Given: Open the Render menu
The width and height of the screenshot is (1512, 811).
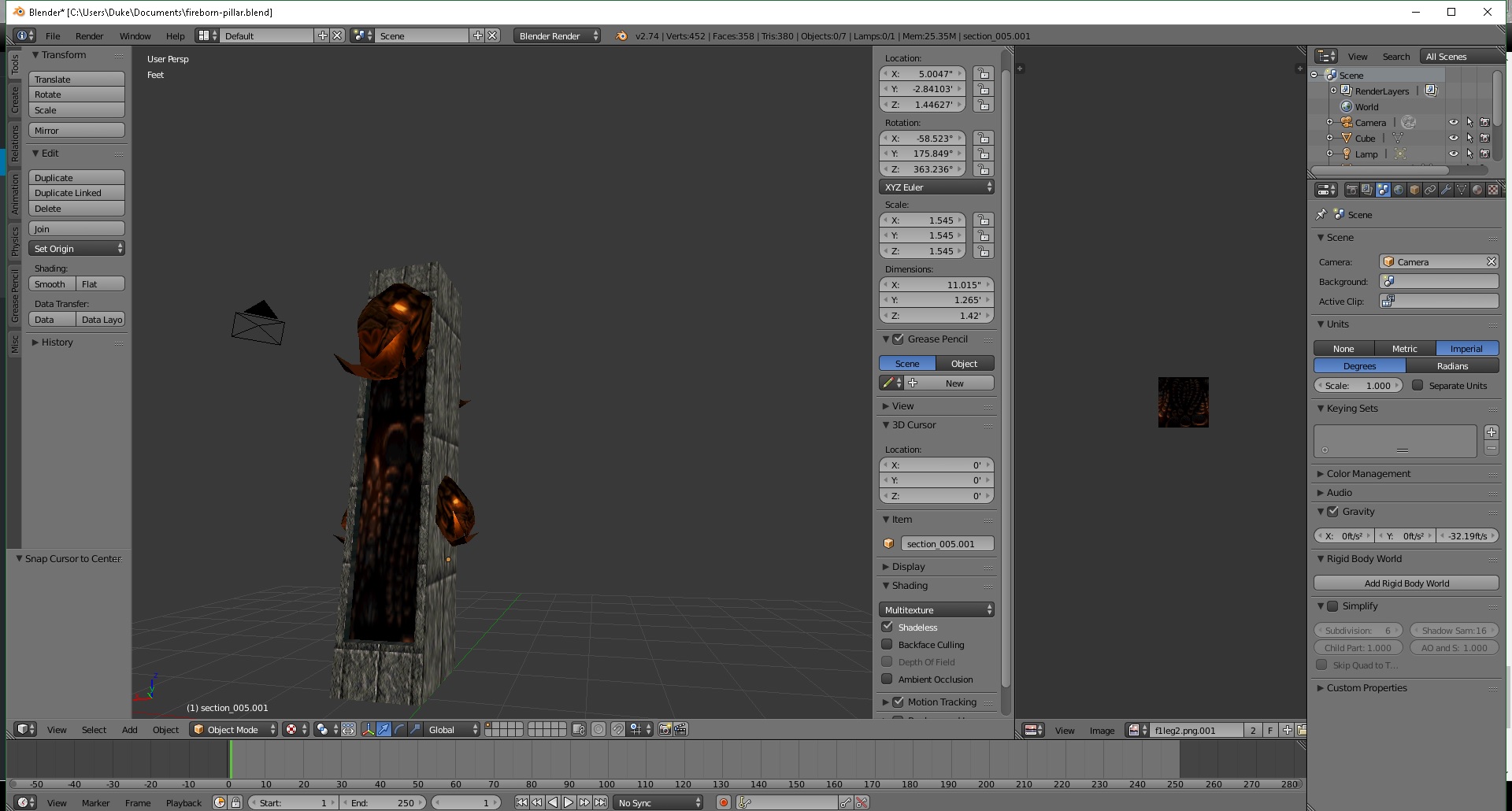Looking at the screenshot, I should tap(89, 36).
